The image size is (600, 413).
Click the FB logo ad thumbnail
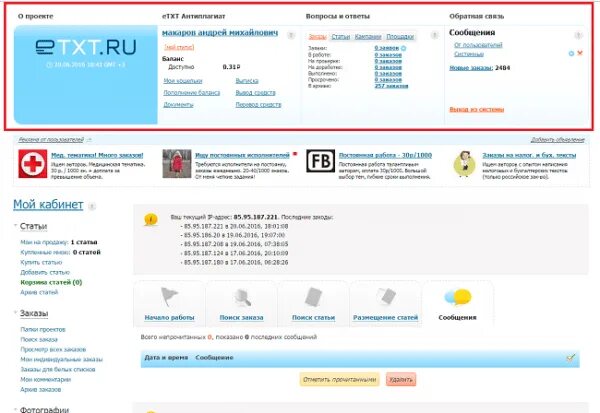coord(320,161)
